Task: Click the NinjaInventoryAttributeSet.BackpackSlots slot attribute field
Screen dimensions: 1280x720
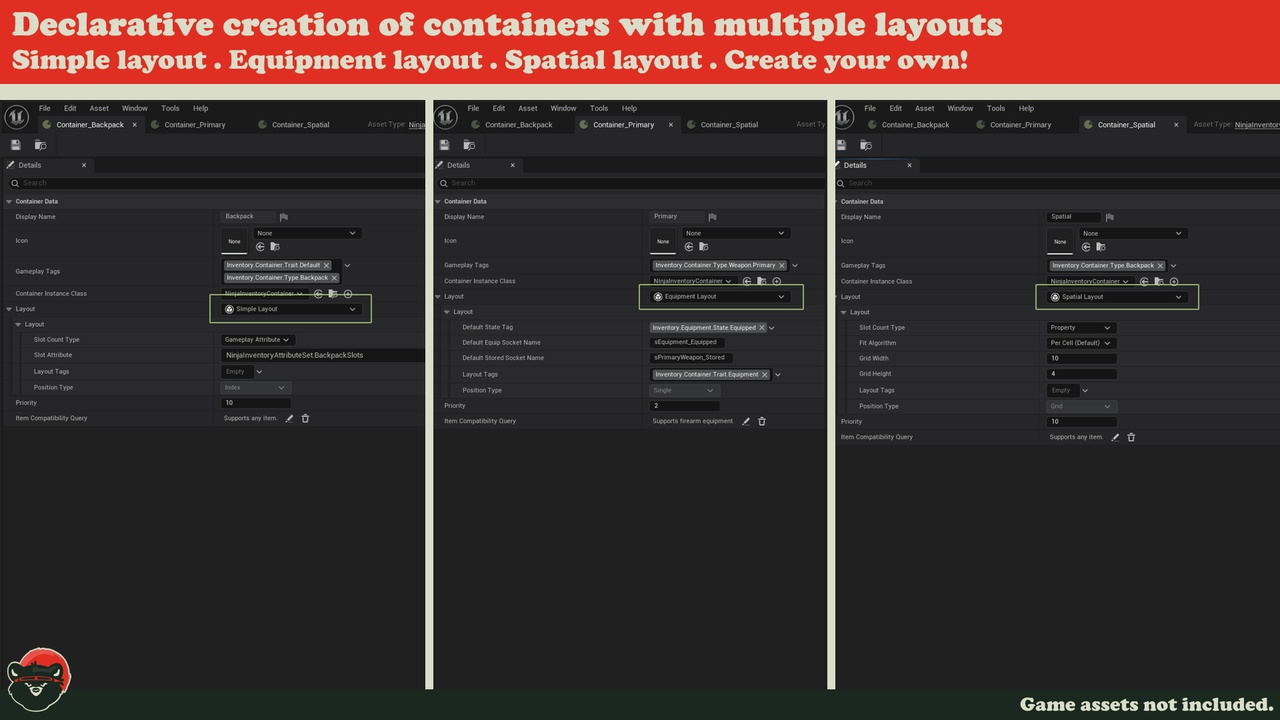Action: click(x=323, y=356)
